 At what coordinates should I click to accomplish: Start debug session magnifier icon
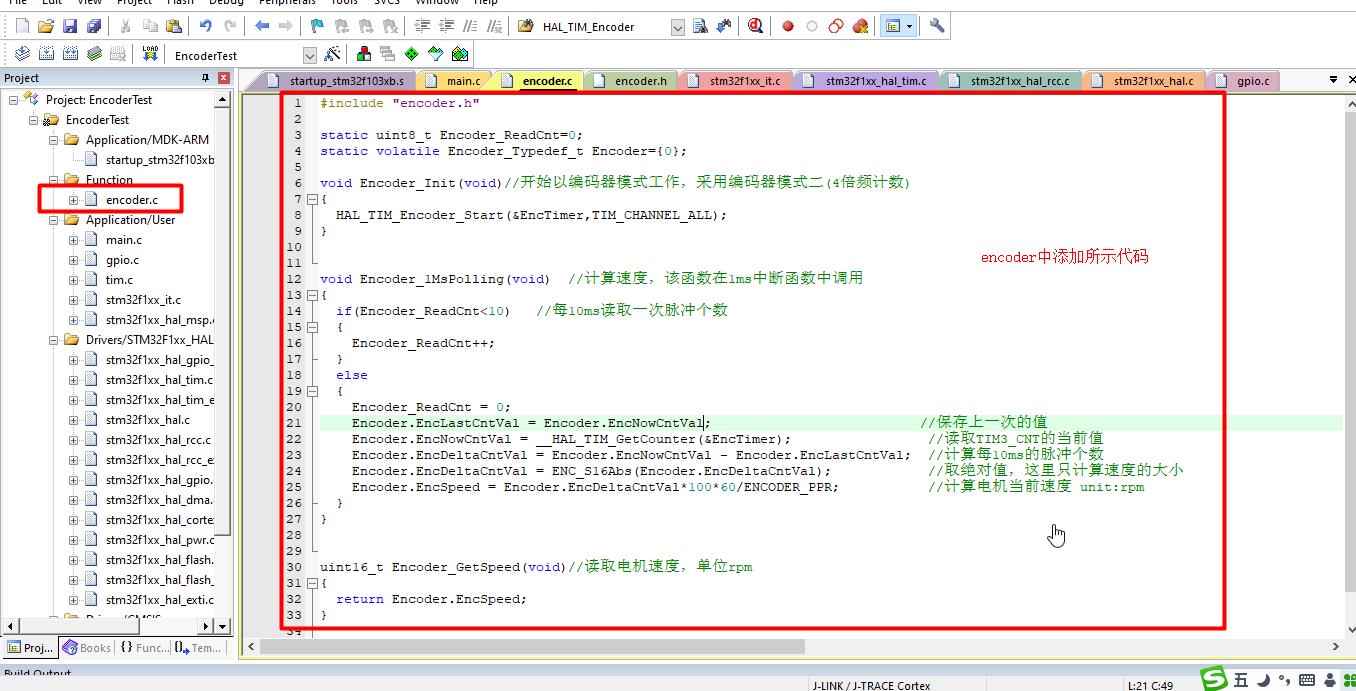point(755,27)
